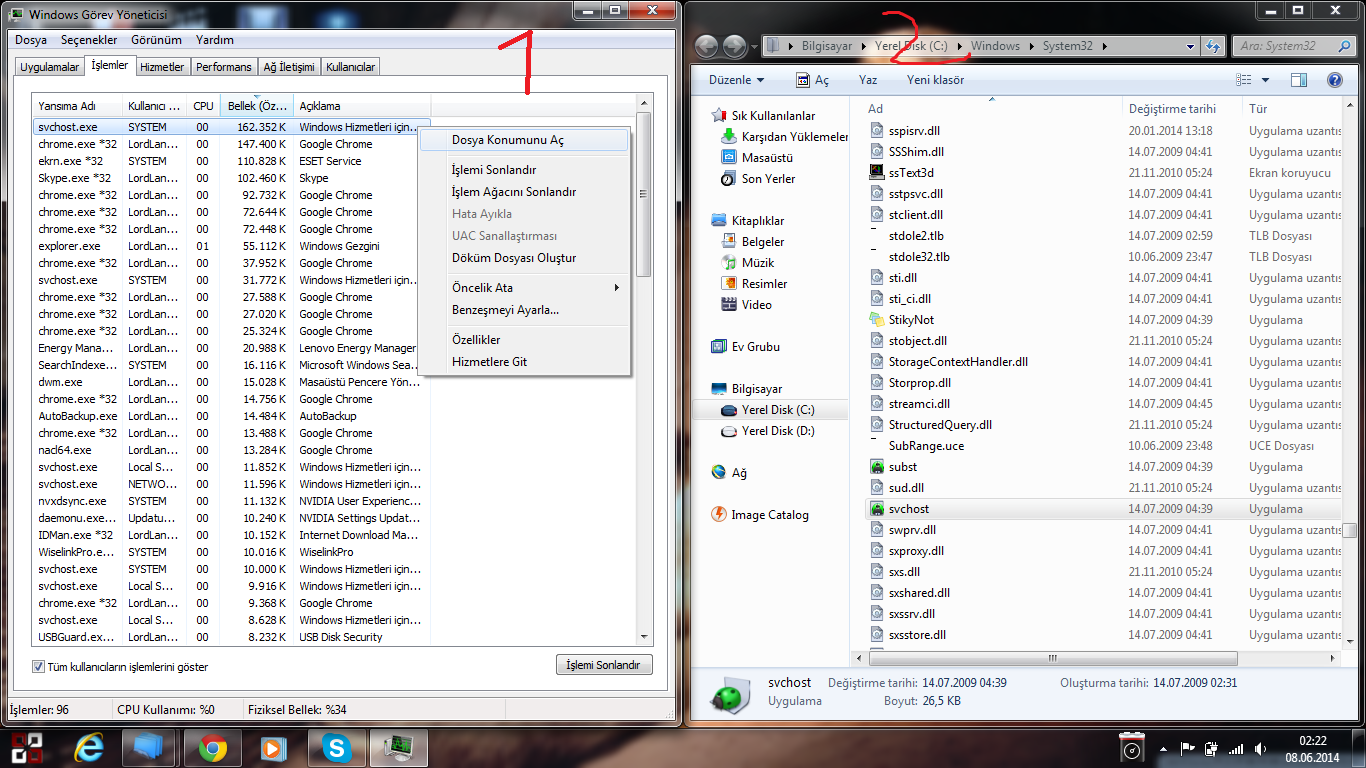Screen dimensions: 1366x768
Task: Switch to the Hizmetler tab
Action: (x=162, y=67)
